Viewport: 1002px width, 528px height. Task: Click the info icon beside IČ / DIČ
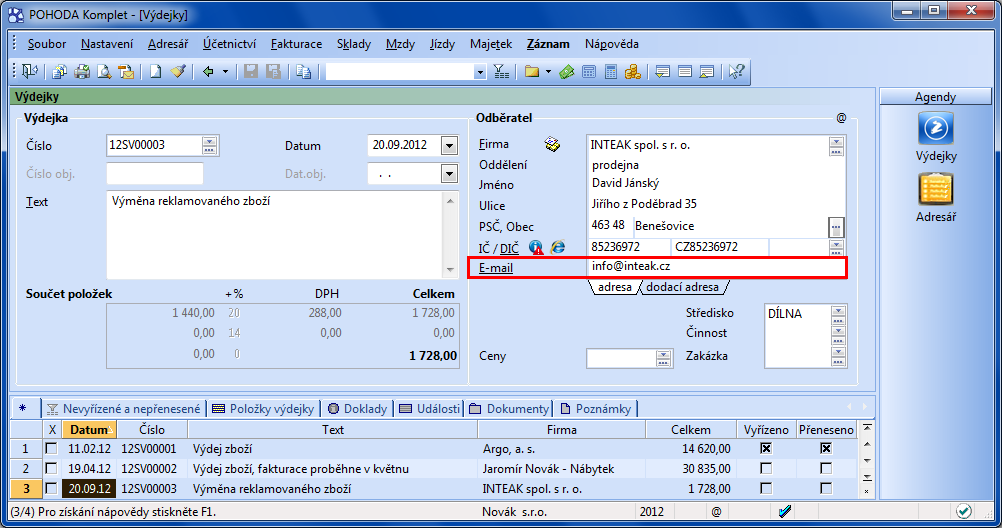coord(536,247)
